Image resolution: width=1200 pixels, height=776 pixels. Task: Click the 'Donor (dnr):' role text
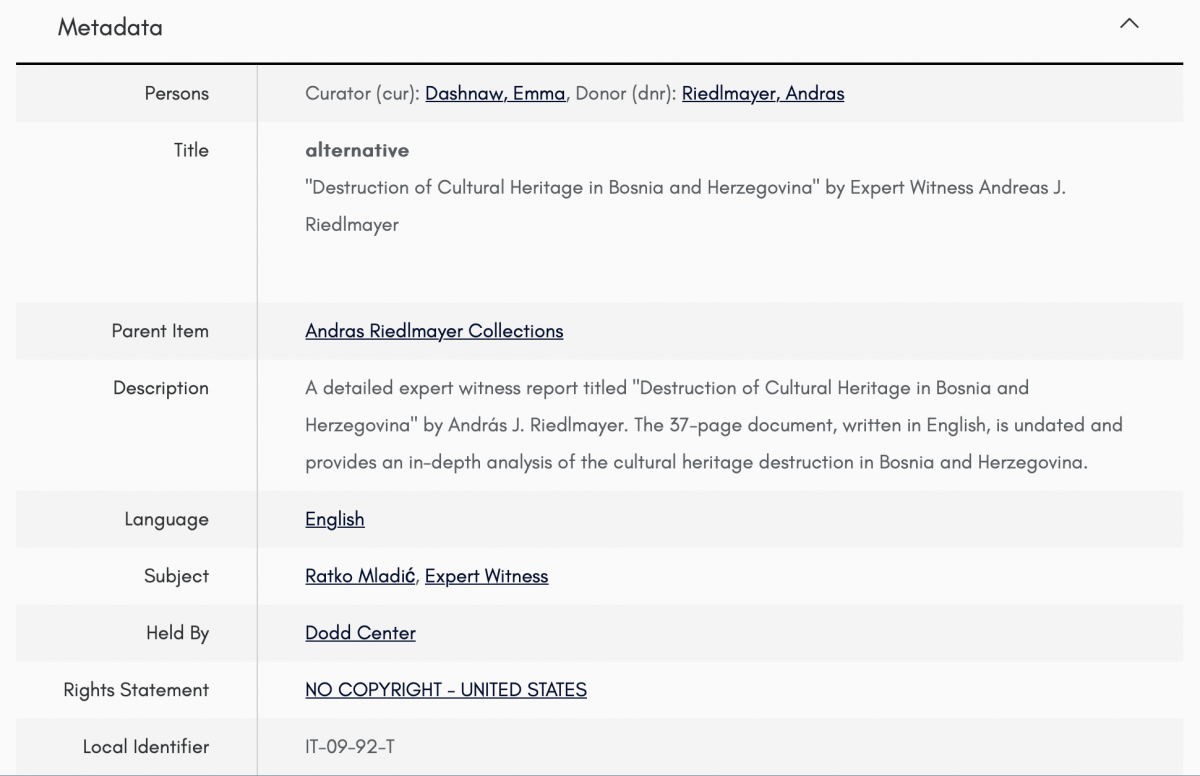627,94
